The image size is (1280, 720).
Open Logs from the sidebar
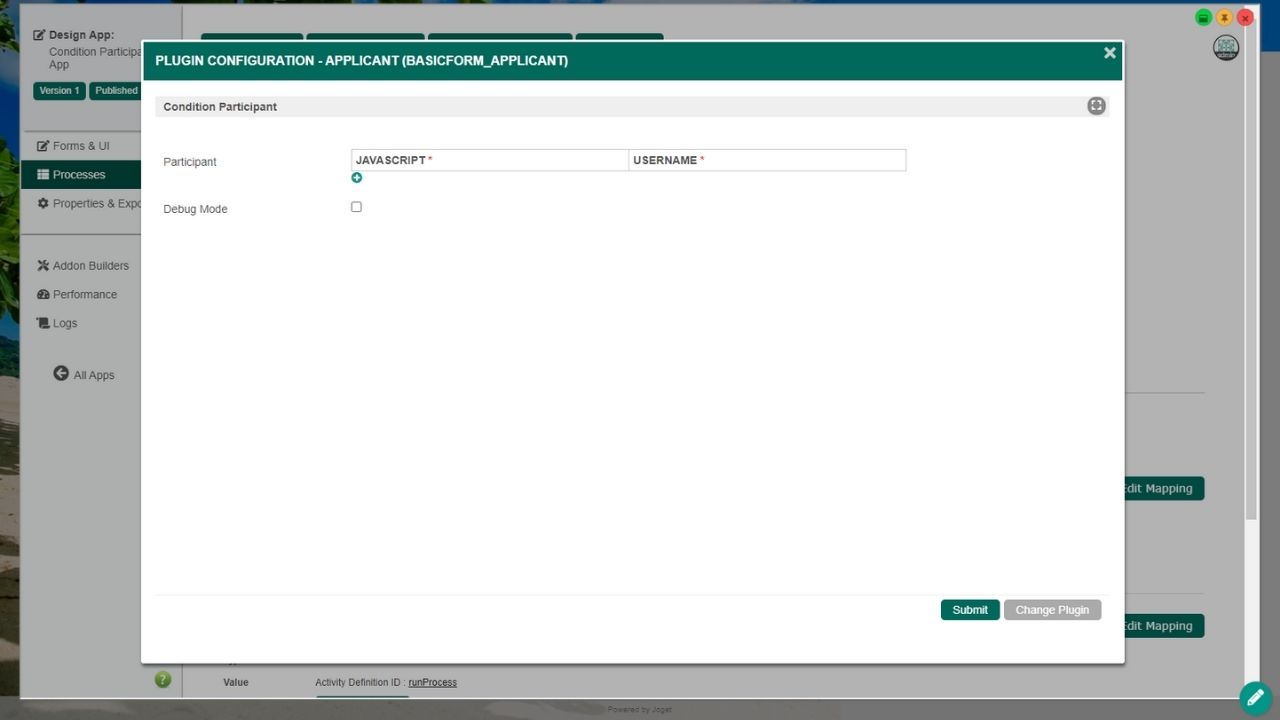[x=64, y=324]
